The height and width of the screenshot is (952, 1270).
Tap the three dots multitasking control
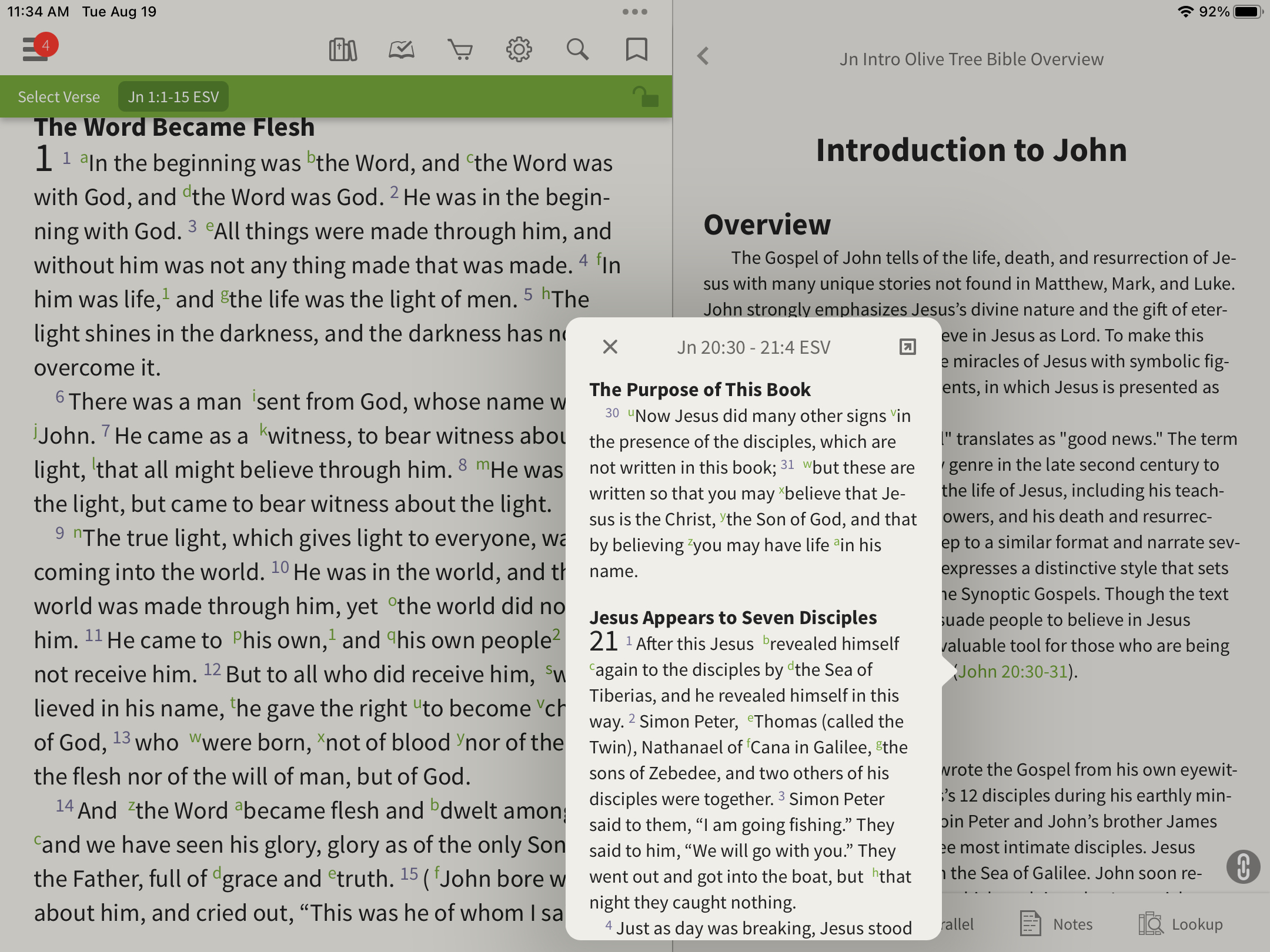[635, 12]
